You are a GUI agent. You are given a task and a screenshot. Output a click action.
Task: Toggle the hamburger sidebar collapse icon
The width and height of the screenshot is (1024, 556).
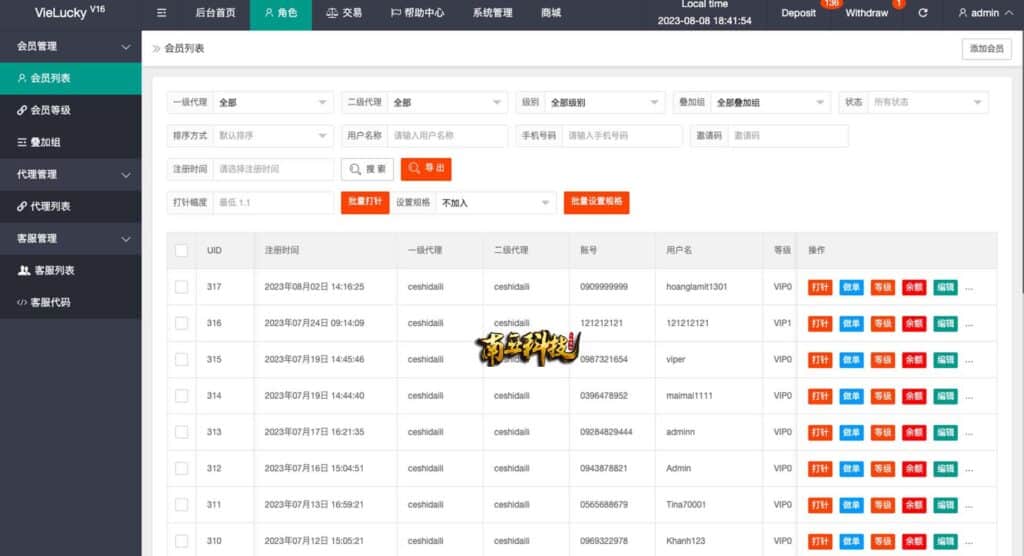[x=161, y=12]
